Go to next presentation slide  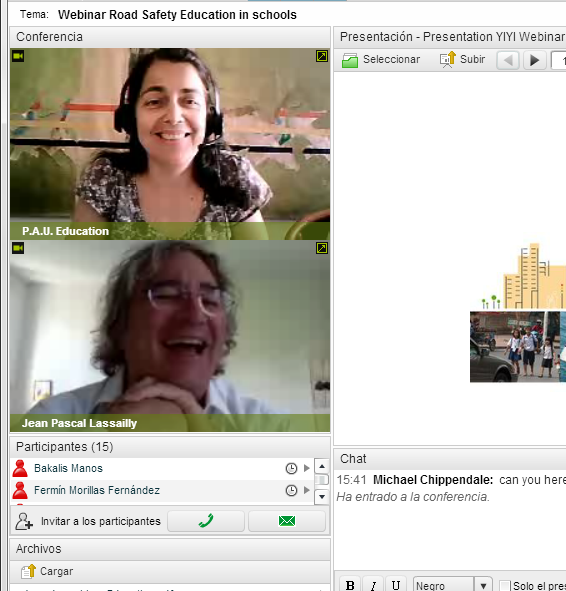pyautogui.click(x=535, y=60)
